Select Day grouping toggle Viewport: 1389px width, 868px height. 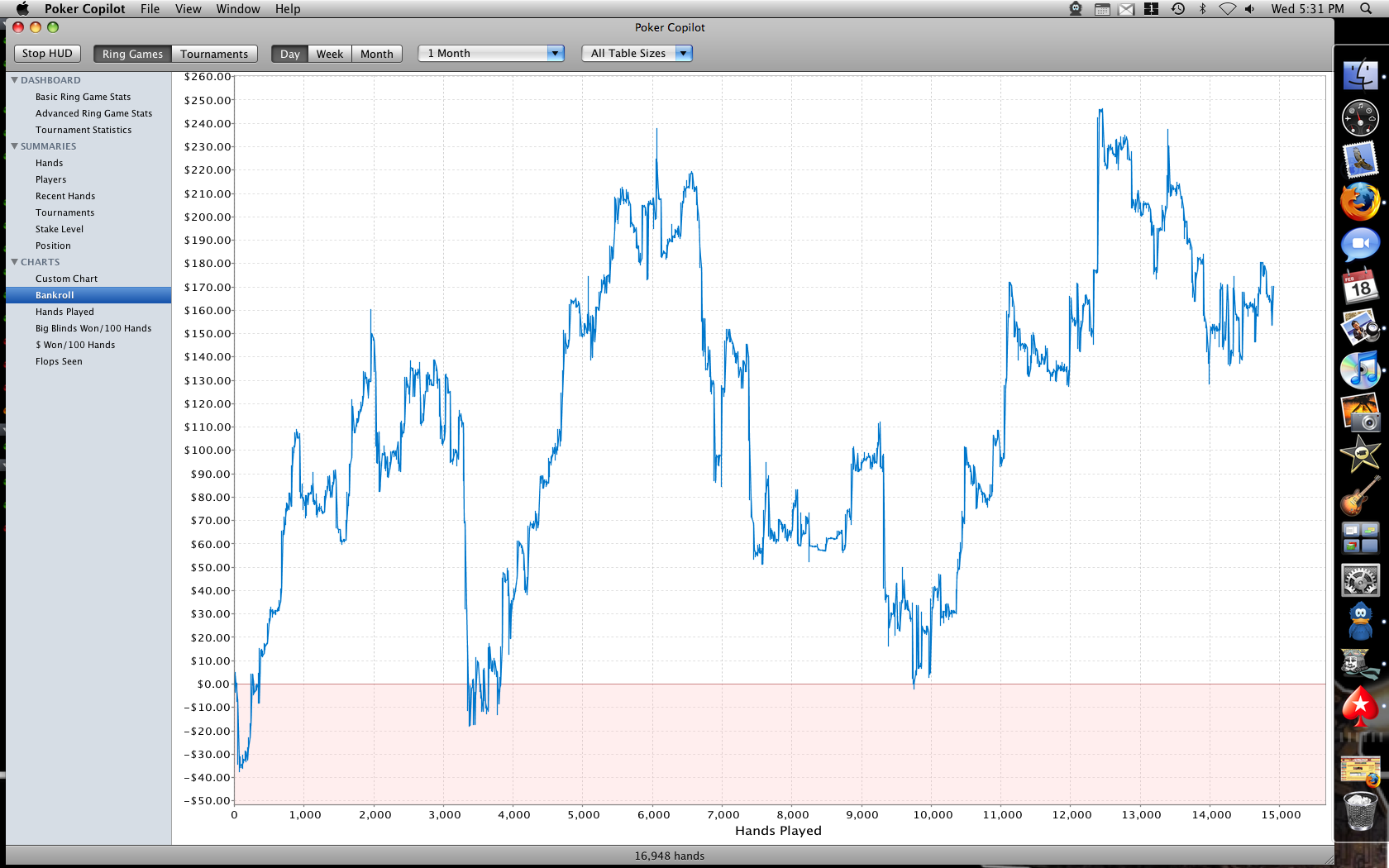(x=289, y=54)
